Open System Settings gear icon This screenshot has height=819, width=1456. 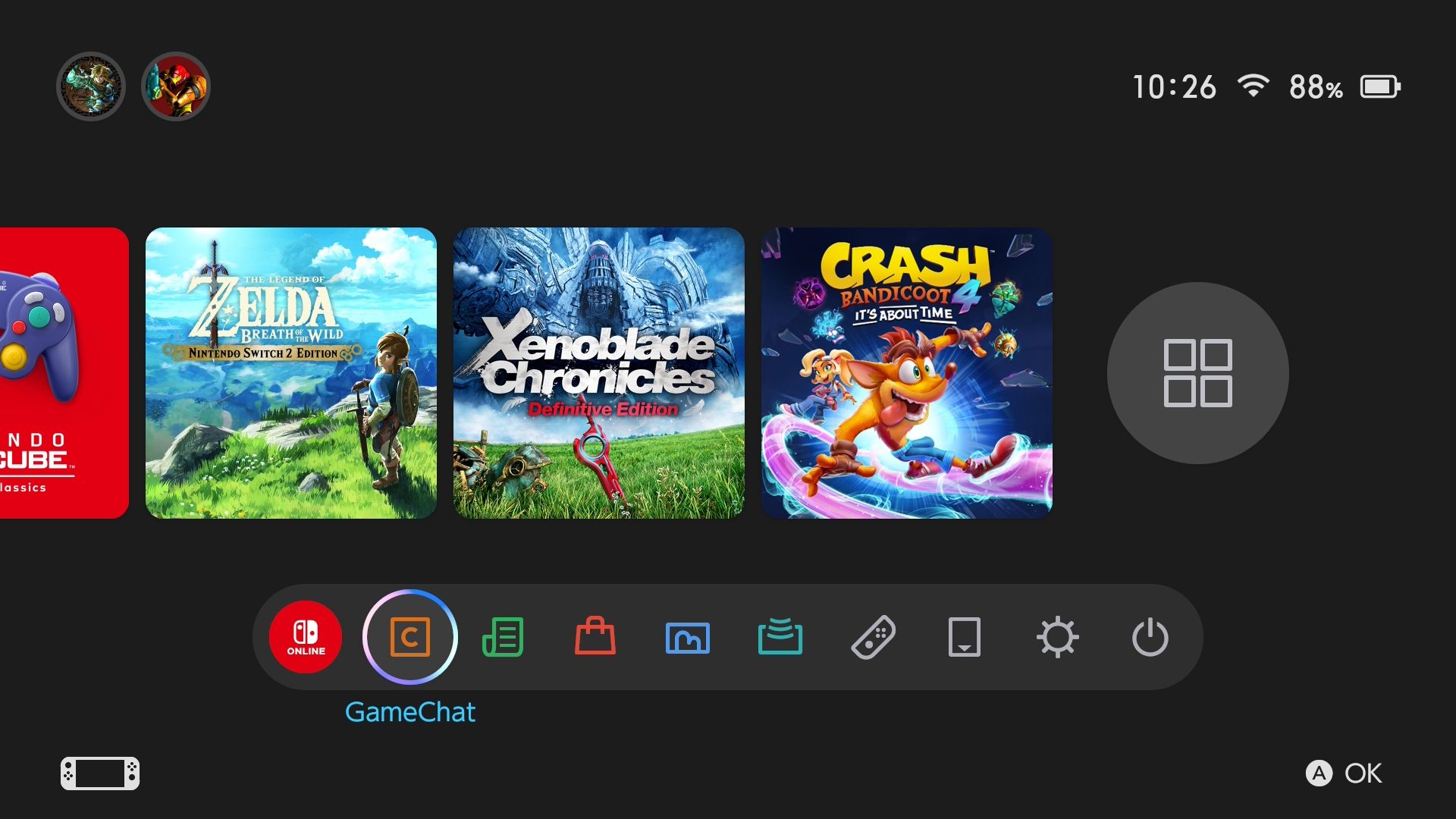(1058, 637)
